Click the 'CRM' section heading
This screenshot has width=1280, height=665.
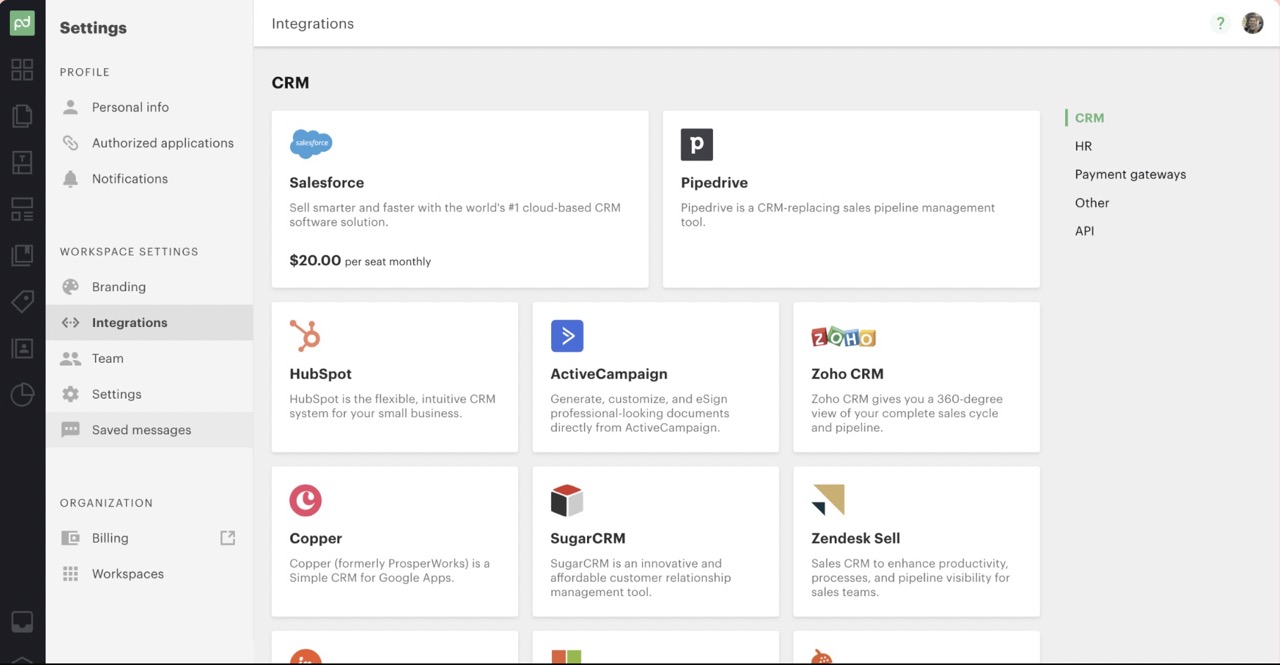click(x=290, y=83)
